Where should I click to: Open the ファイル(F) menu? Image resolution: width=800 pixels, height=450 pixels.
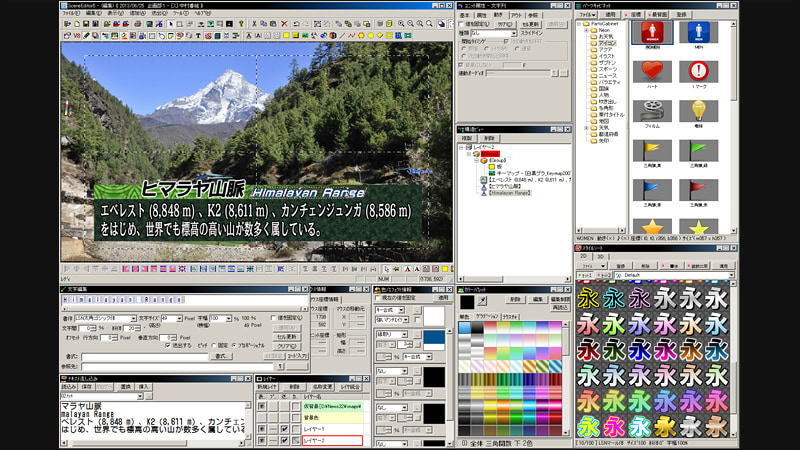coord(70,13)
